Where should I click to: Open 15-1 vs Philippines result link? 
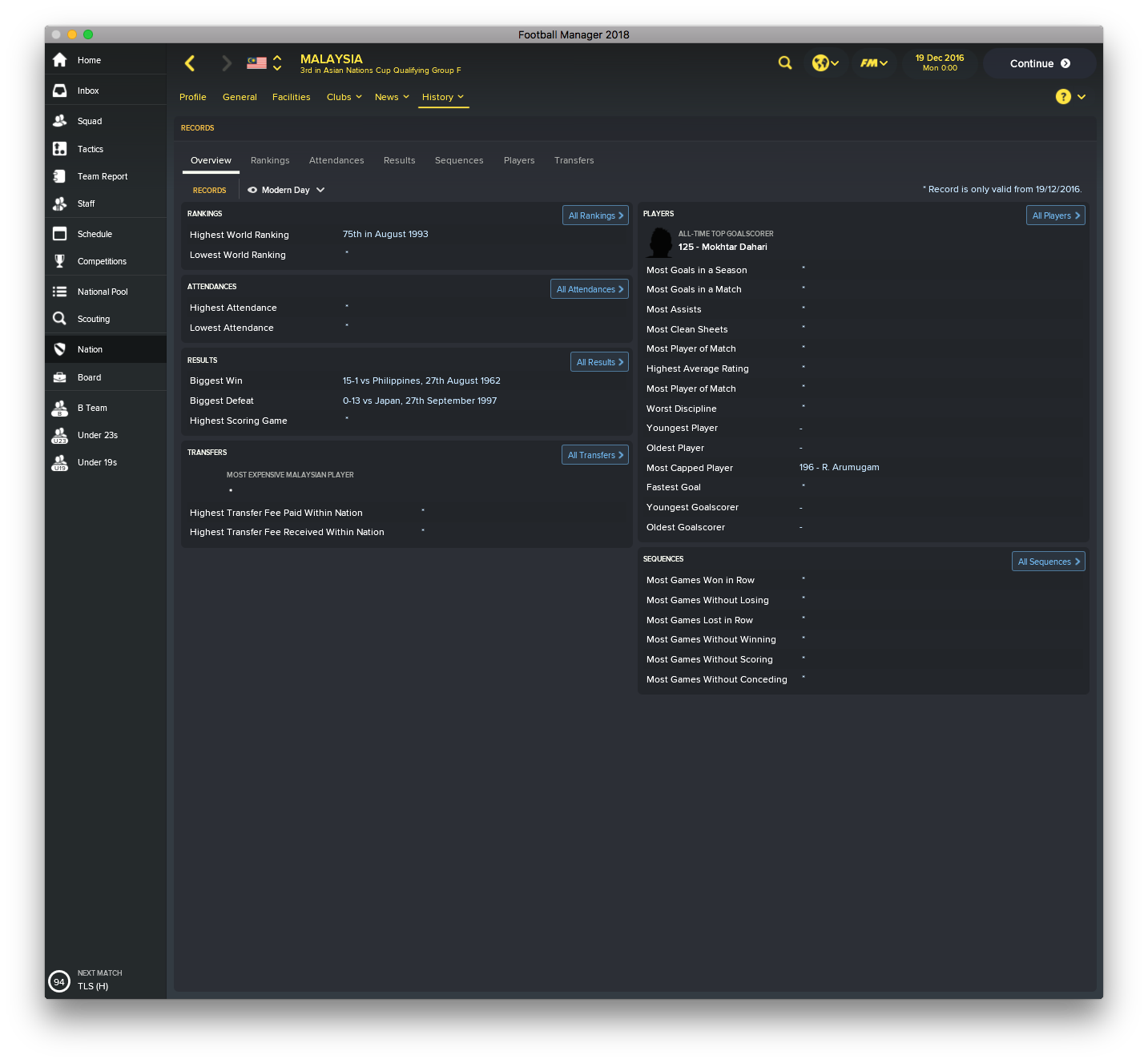[x=421, y=381]
